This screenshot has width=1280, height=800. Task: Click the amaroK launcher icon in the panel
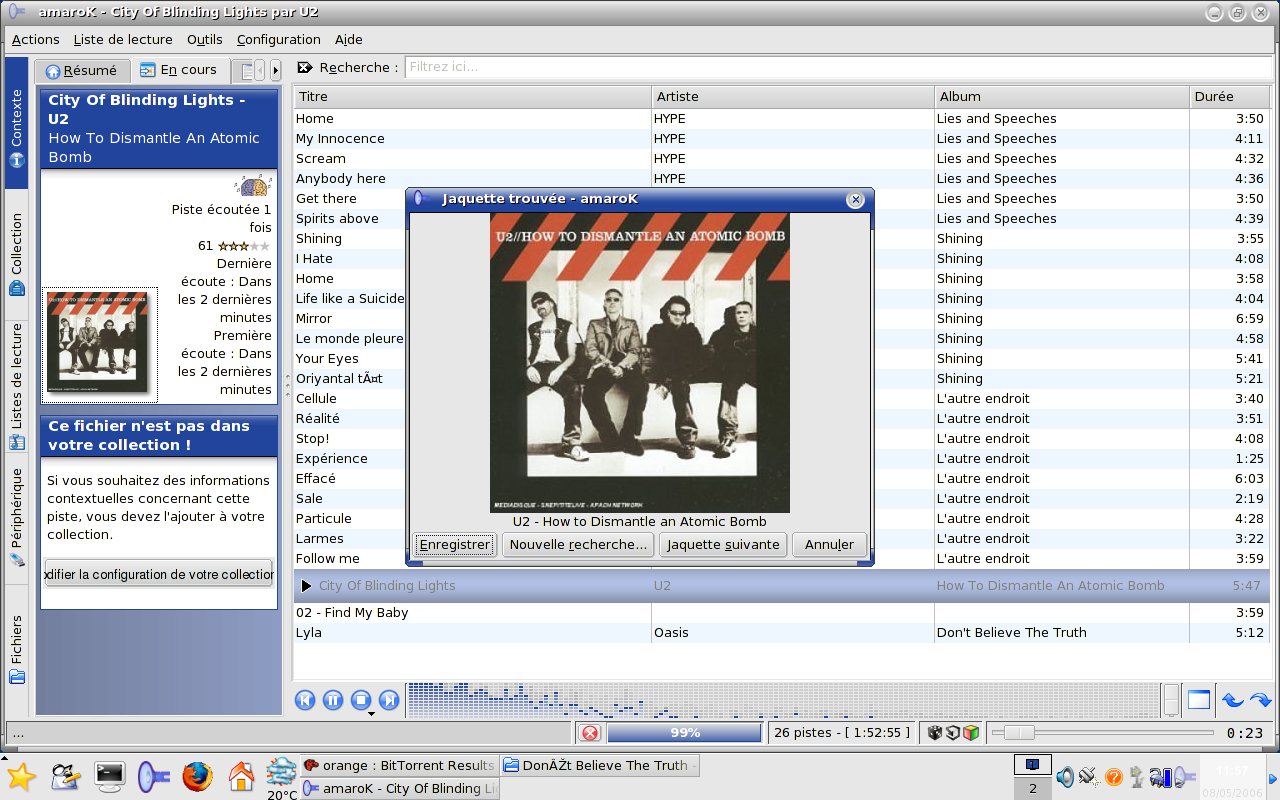click(x=153, y=776)
